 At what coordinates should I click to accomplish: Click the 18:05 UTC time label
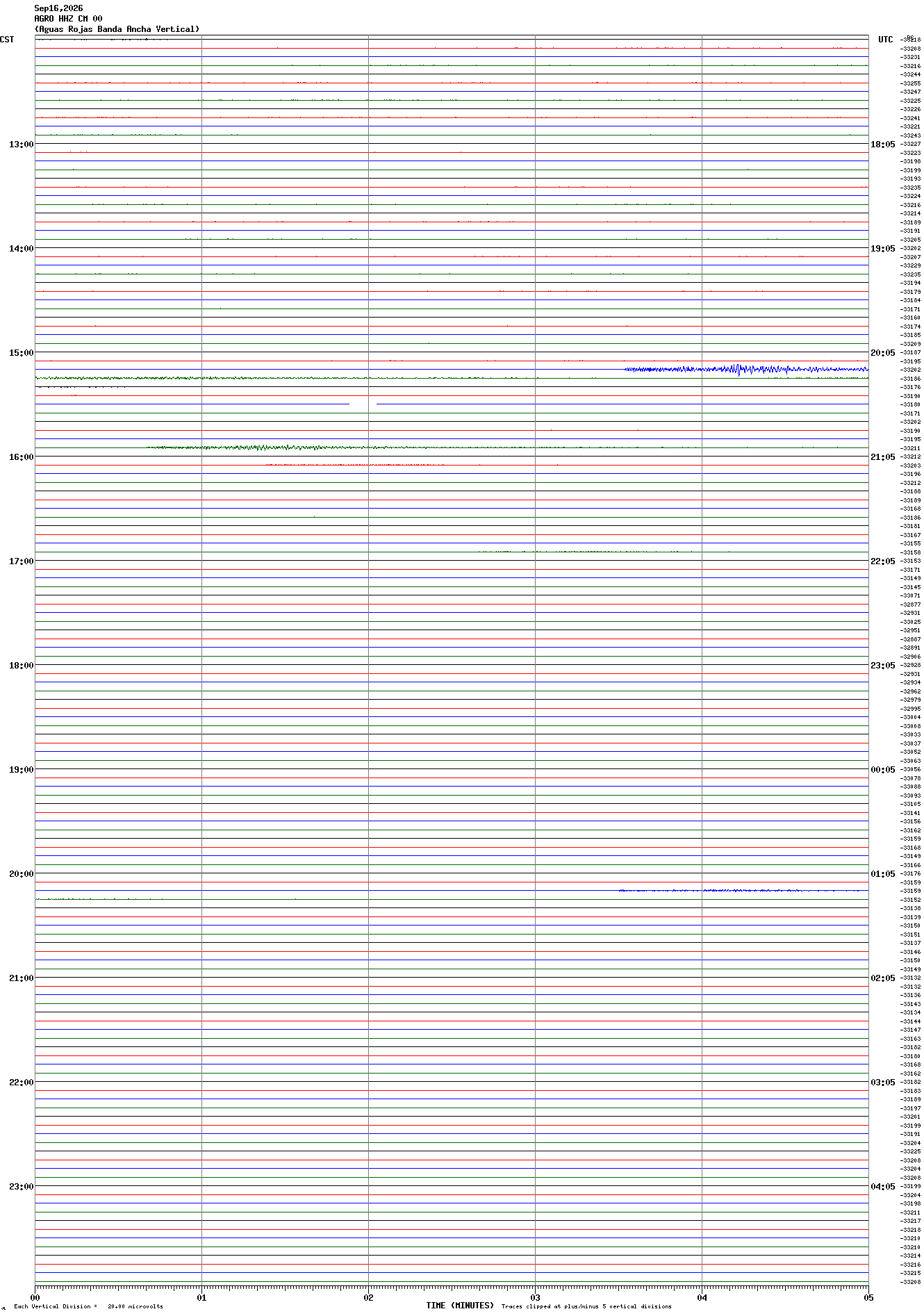883,145
